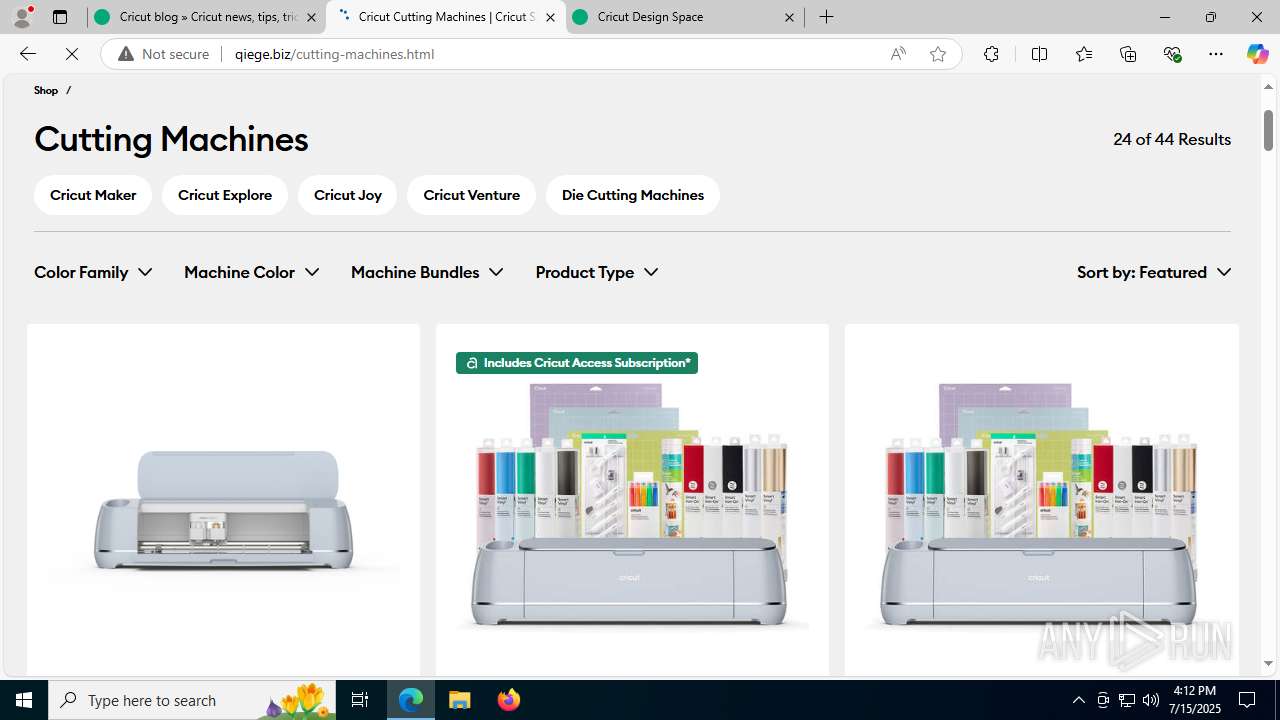The image size is (1280, 720).
Task: Open the volume control in tray
Action: [1150, 700]
